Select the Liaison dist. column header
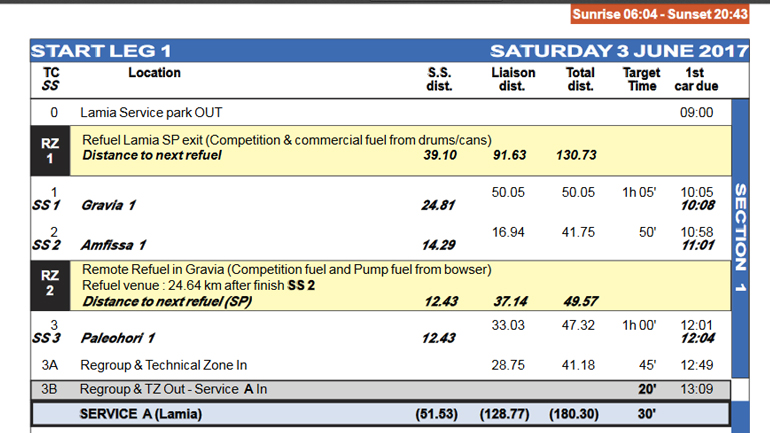 [513, 79]
